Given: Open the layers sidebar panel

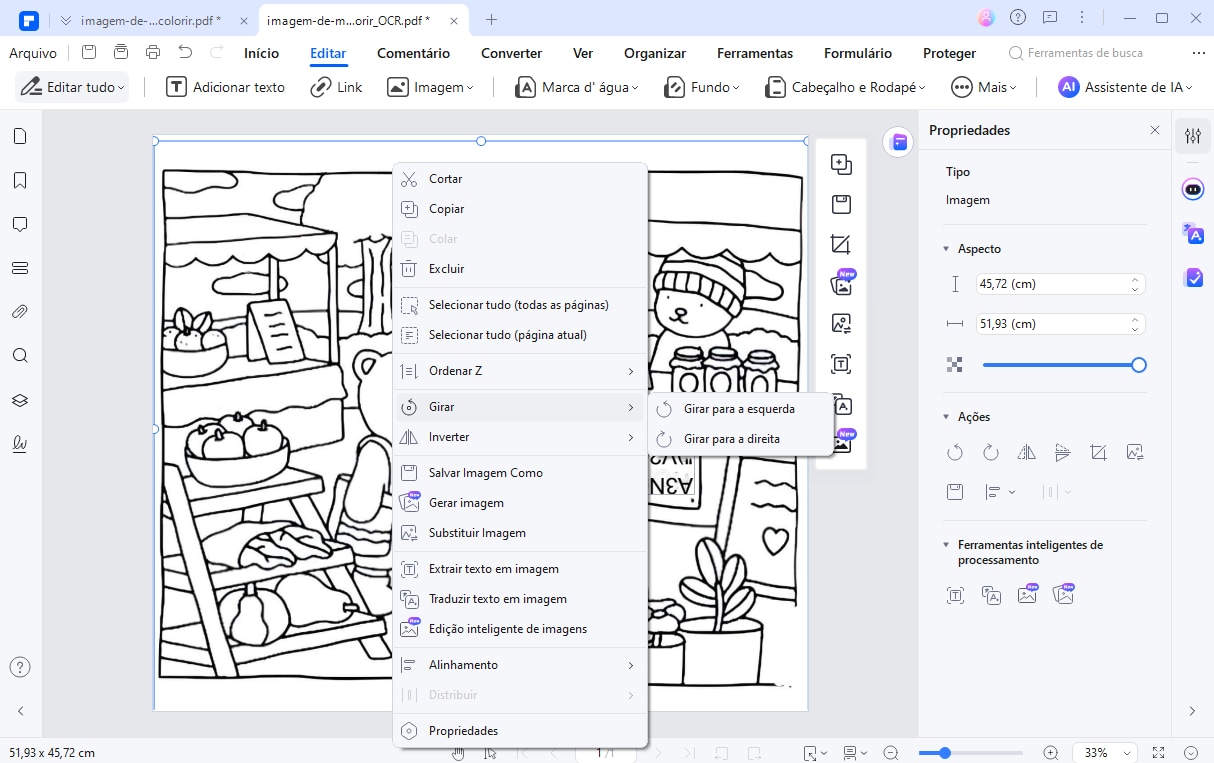Looking at the screenshot, I should [19, 400].
